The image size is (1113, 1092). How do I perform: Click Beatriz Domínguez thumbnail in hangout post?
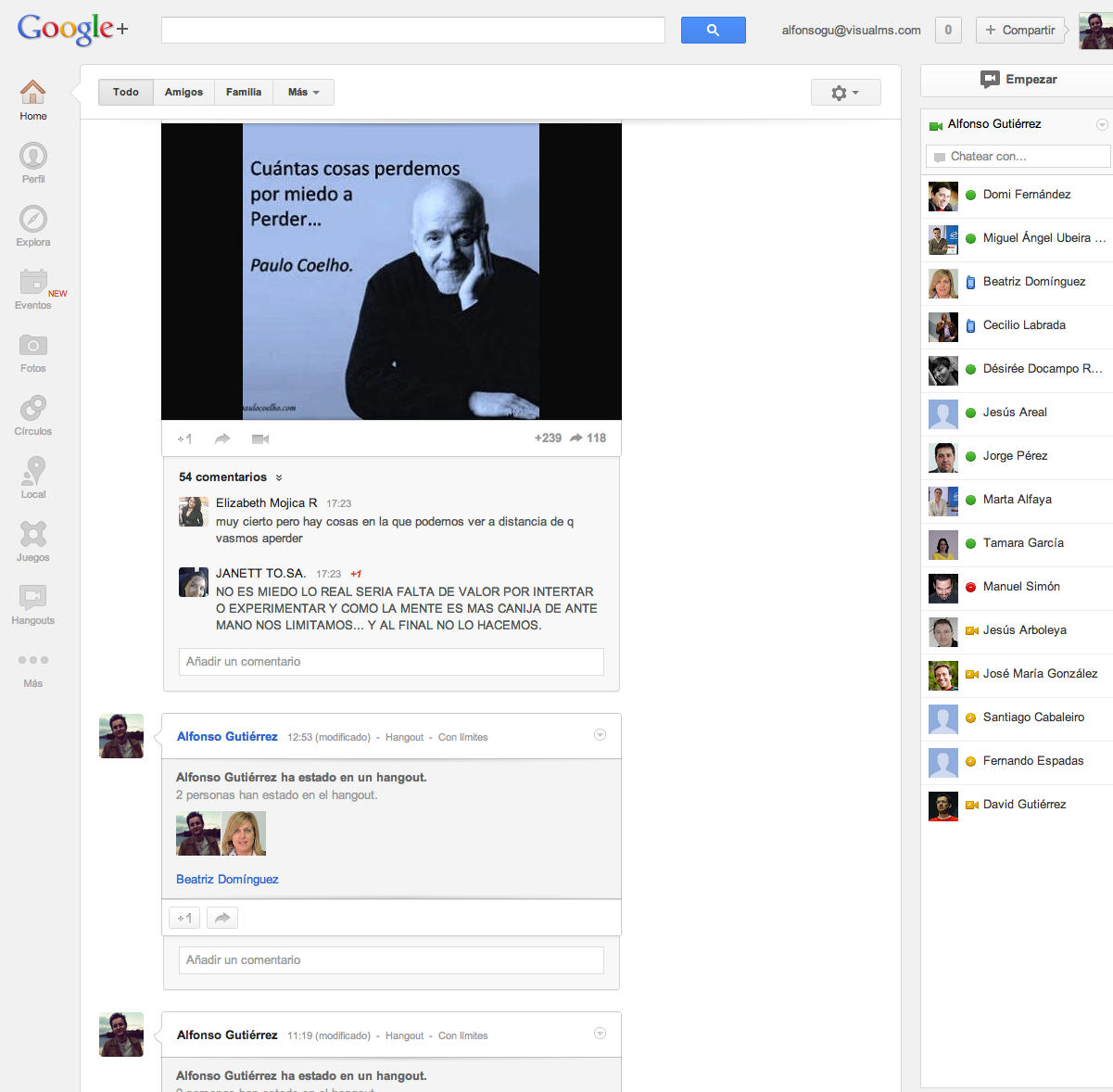[244, 833]
